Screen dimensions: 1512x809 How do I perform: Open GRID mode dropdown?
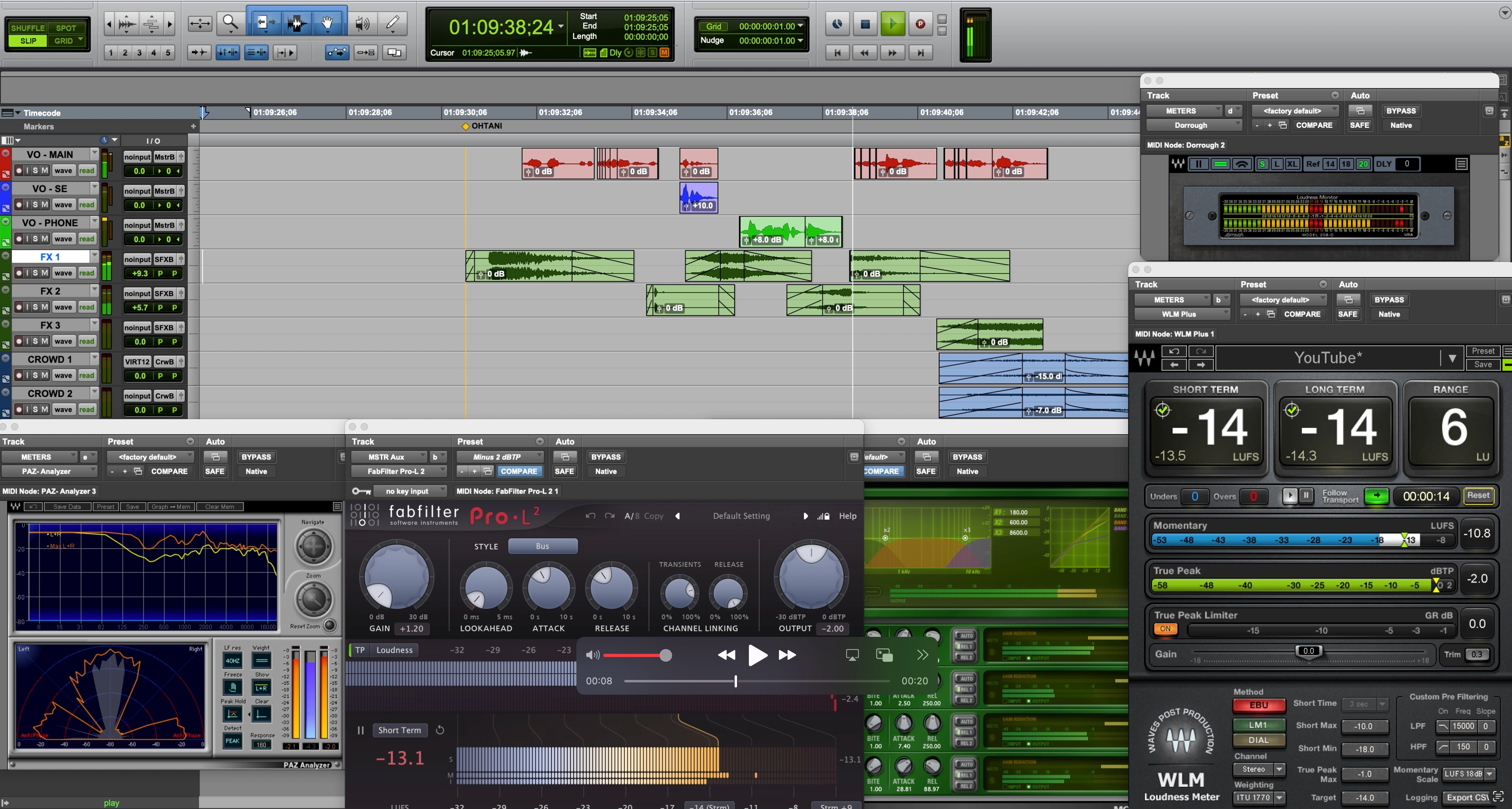point(80,40)
